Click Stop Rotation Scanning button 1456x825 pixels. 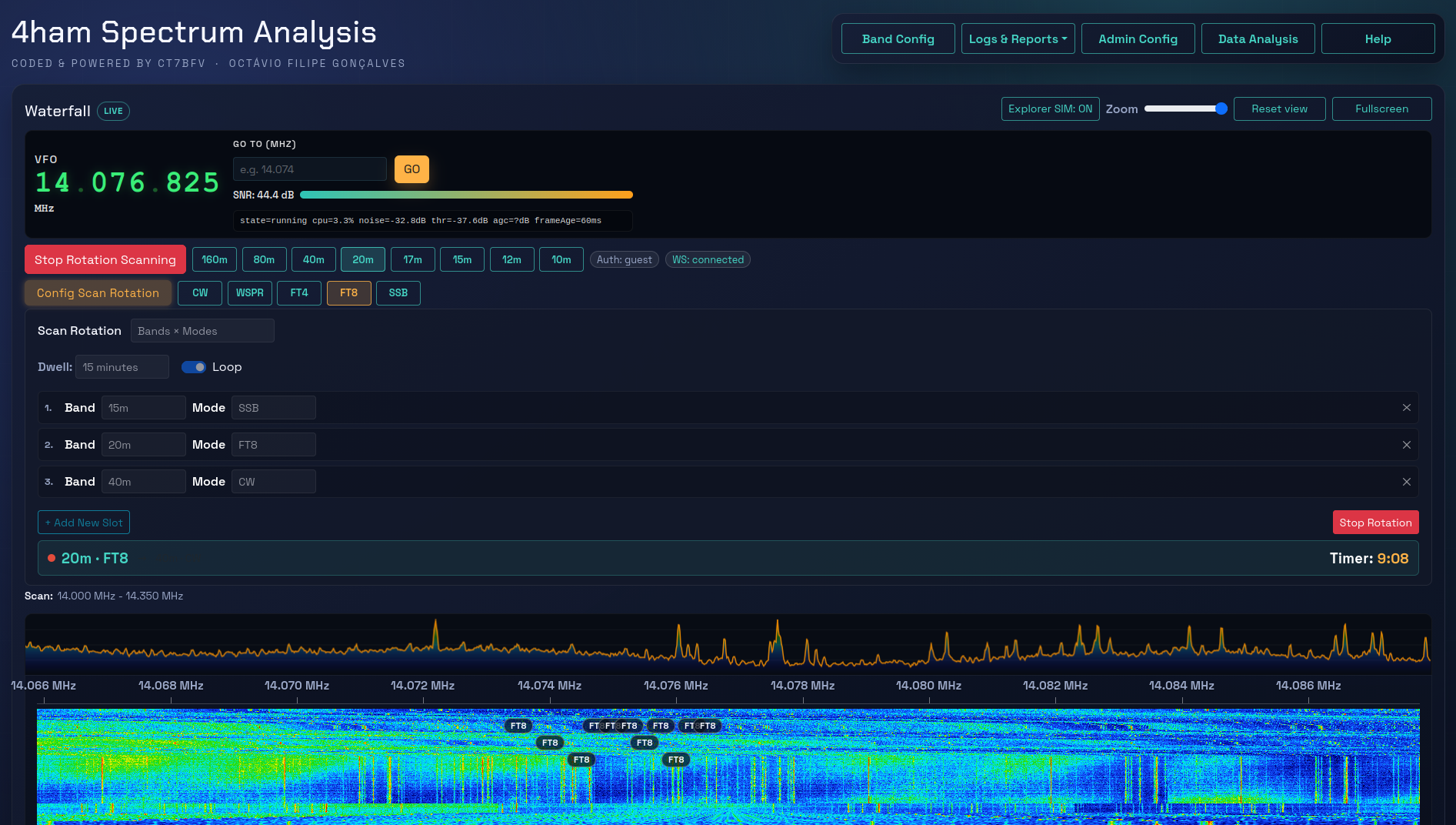[105, 259]
